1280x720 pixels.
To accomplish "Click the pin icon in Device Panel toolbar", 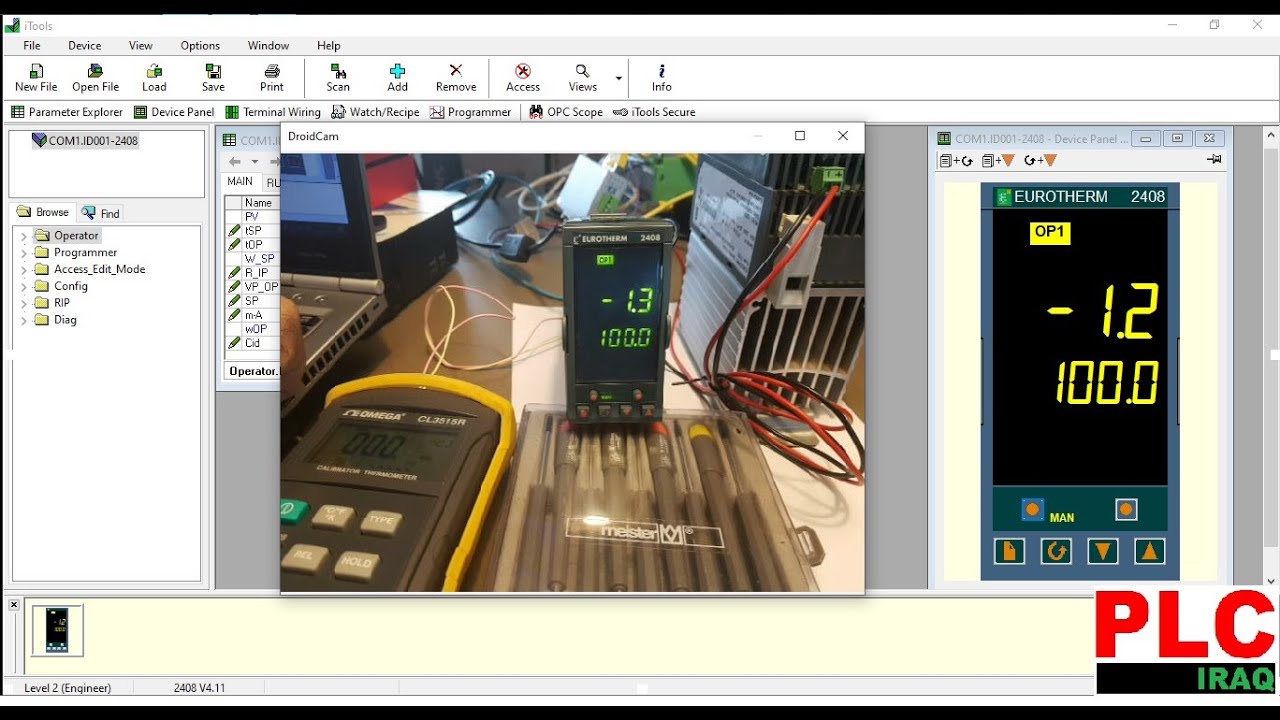I will [x=1214, y=160].
